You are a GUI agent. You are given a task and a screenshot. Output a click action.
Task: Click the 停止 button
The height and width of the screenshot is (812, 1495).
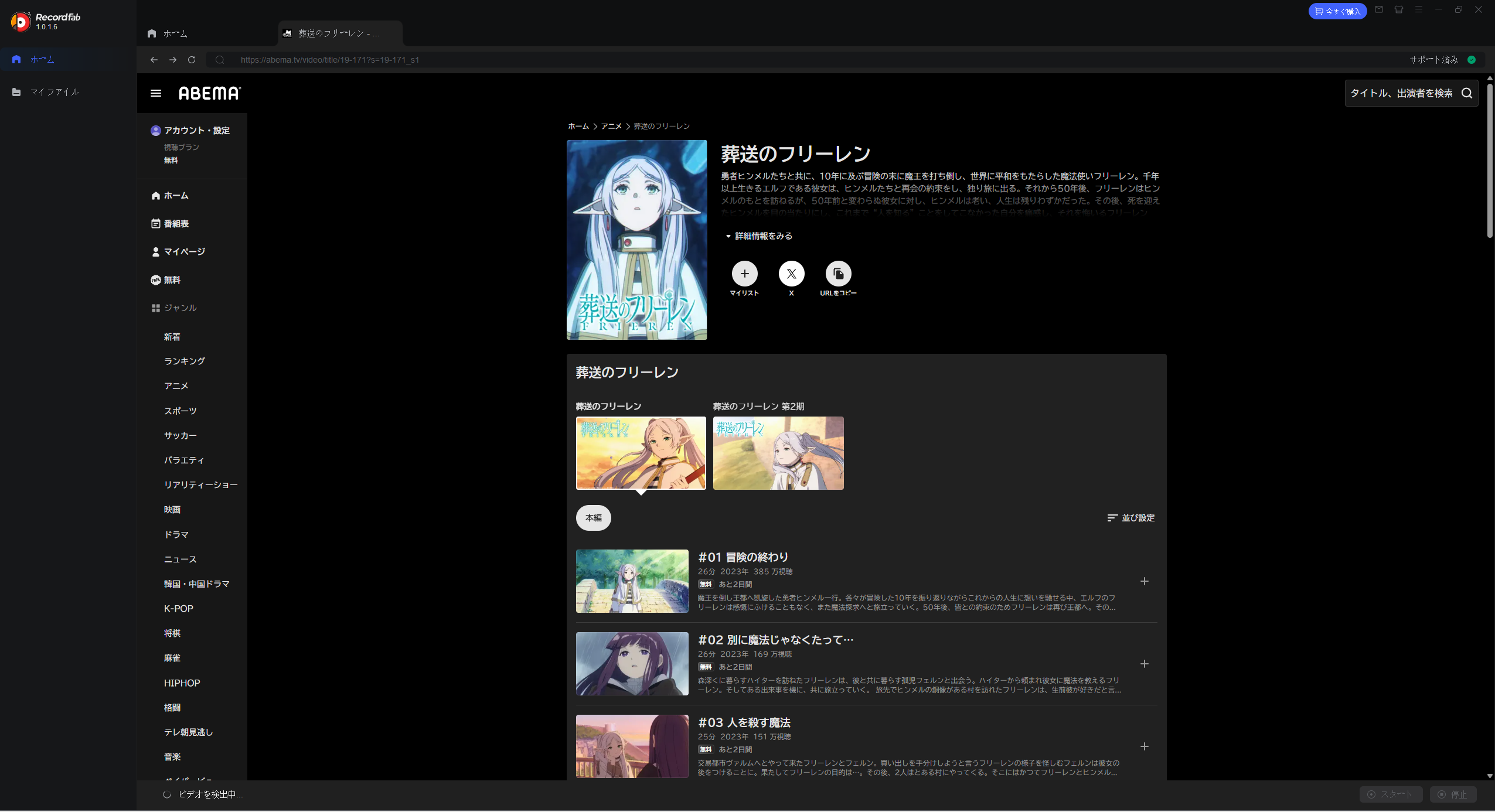point(1453,794)
